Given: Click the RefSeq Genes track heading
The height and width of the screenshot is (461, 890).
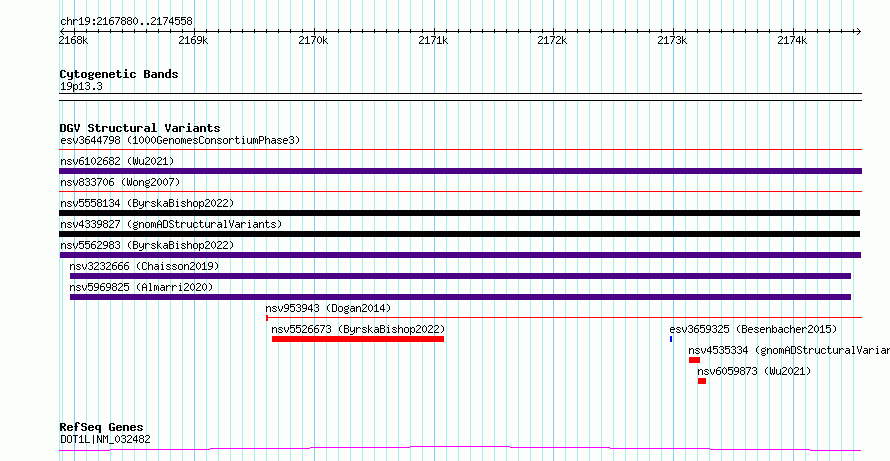Looking at the screenshot, I should [101, 428].
